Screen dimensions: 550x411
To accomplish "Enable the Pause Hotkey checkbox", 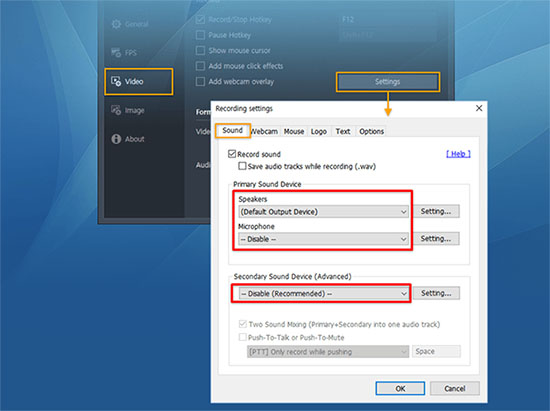I will [200, 35].
